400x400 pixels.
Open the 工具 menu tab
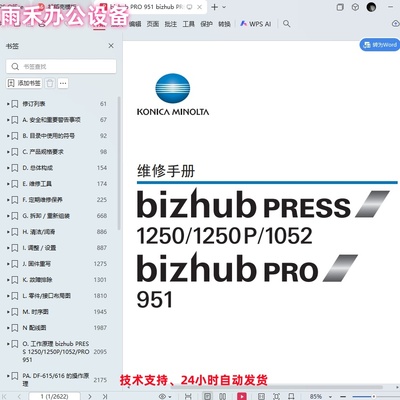[189, 24]
